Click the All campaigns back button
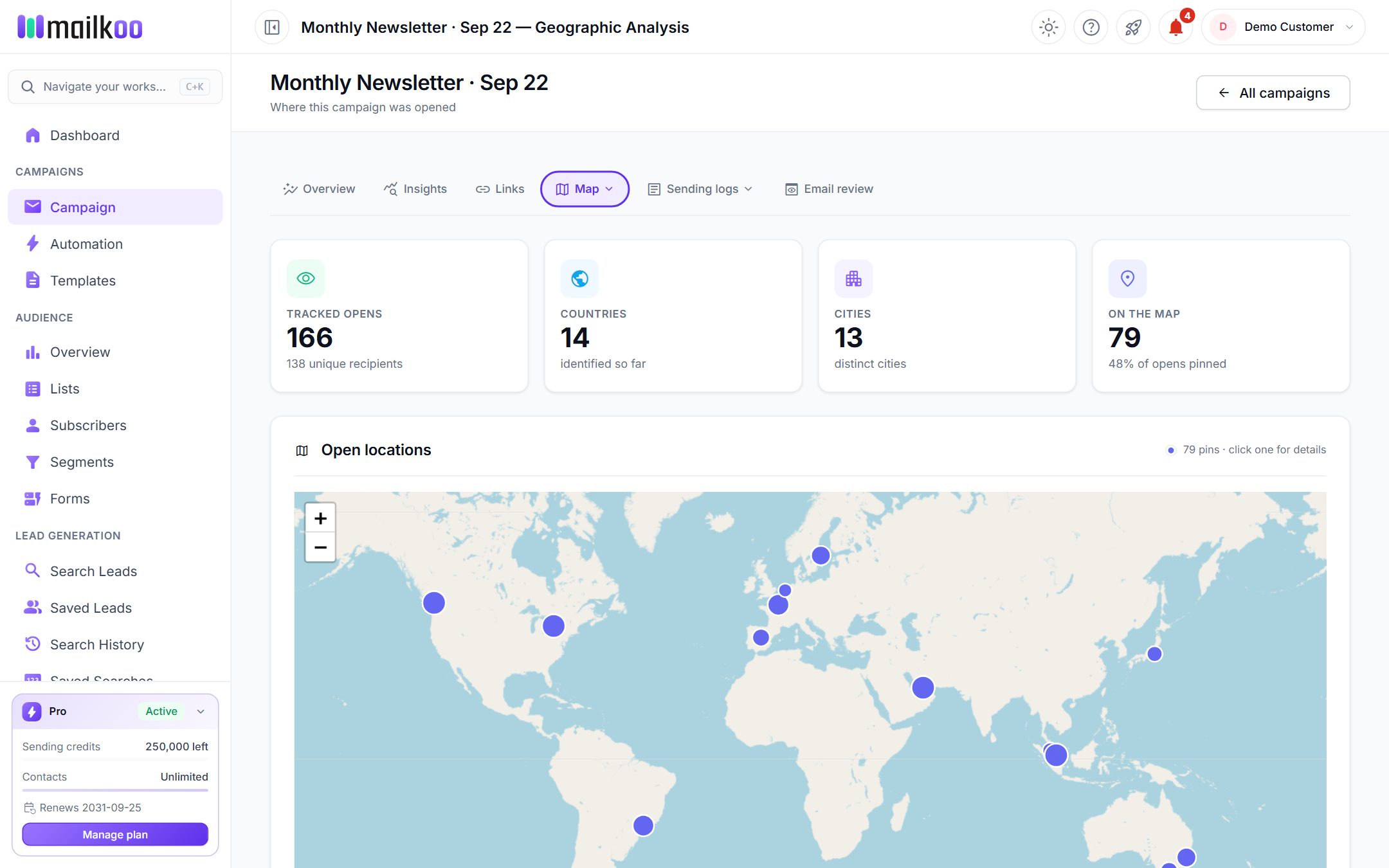This screenshot has width=1389, height=868. click(x=1273, y=93)
